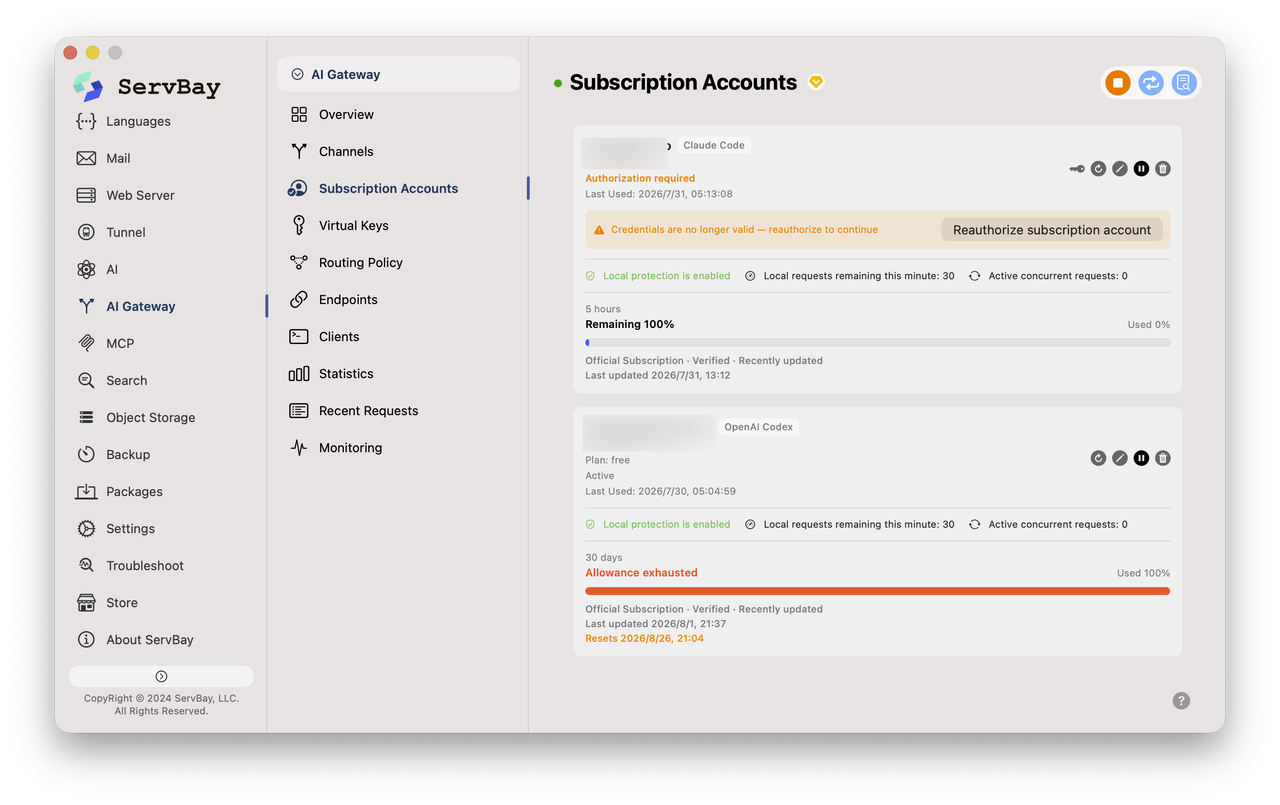
Task: Edit the OpenAI Codex subscription account
Action: [x=1120, y=458]
